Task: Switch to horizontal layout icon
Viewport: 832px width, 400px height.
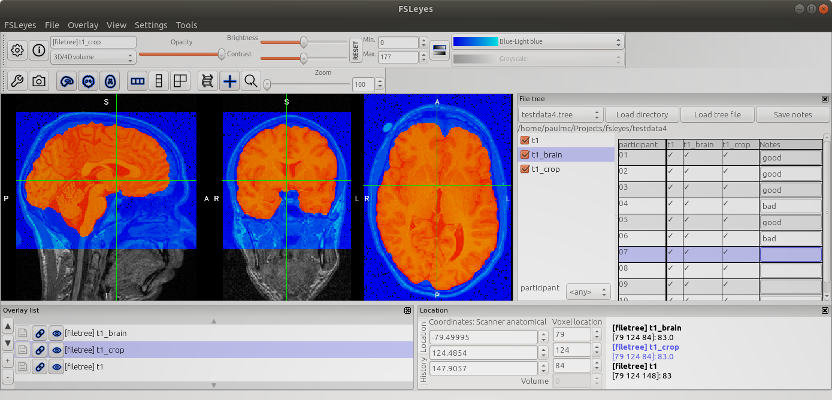Action: (138, 81)
